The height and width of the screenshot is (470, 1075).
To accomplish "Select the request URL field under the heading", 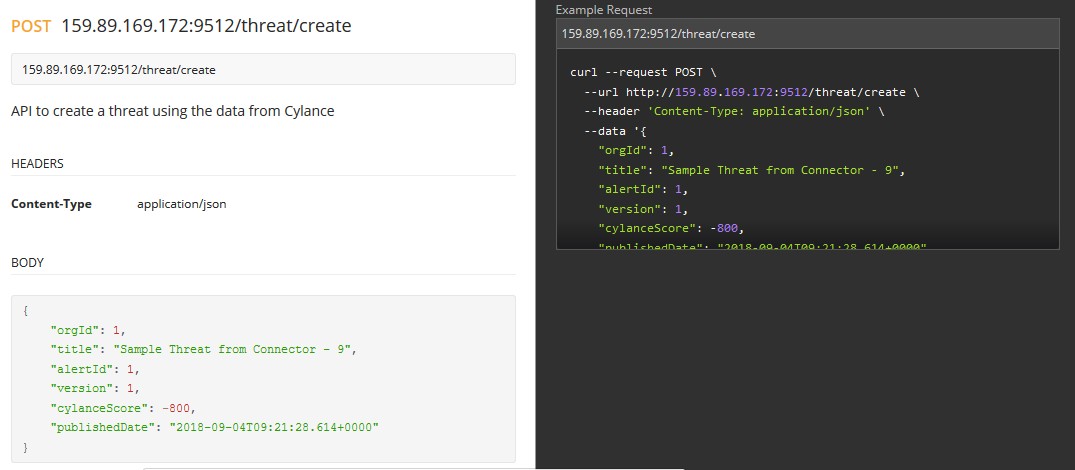I will pyautogui.click(x=263, y=69).
